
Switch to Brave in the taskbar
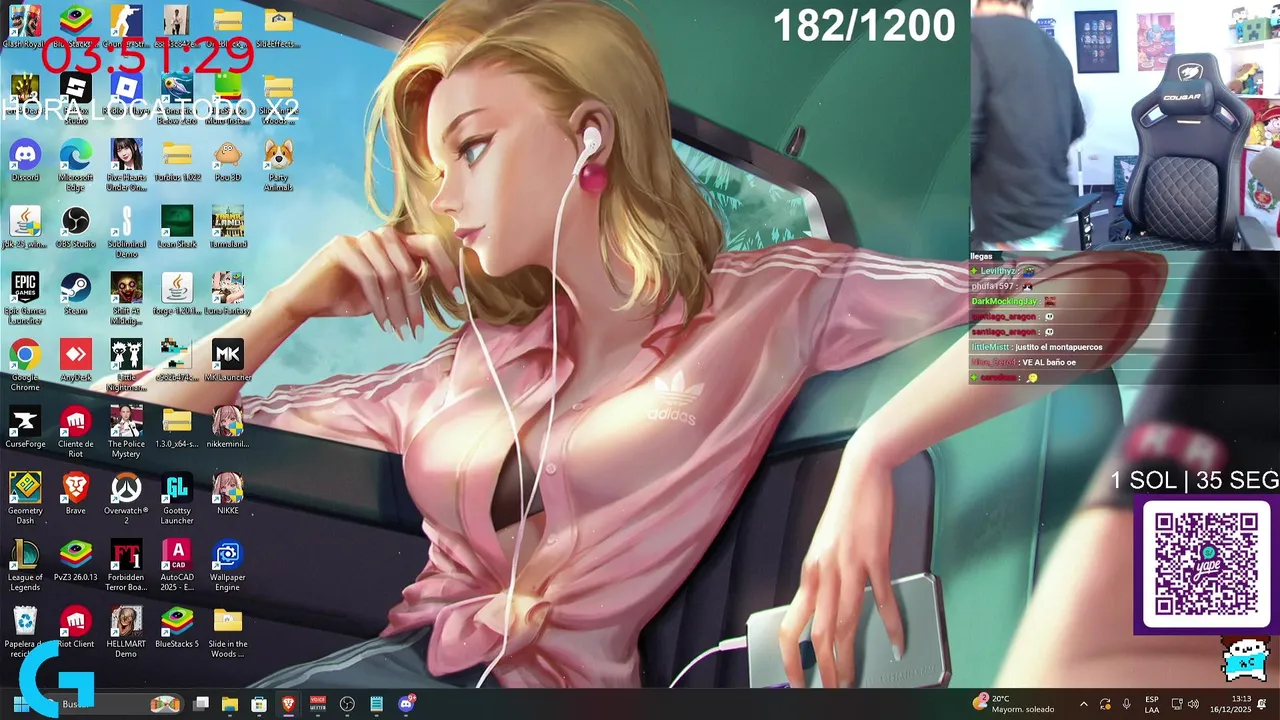[x=289, y=704]
